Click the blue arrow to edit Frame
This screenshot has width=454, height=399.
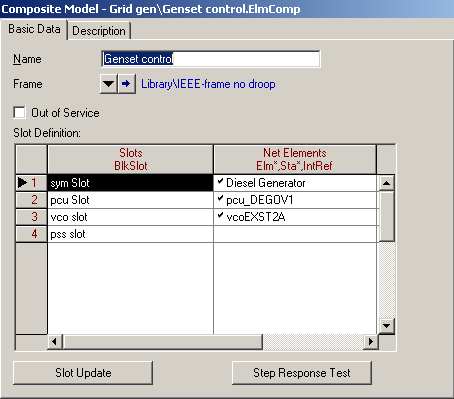coord(126,84)
